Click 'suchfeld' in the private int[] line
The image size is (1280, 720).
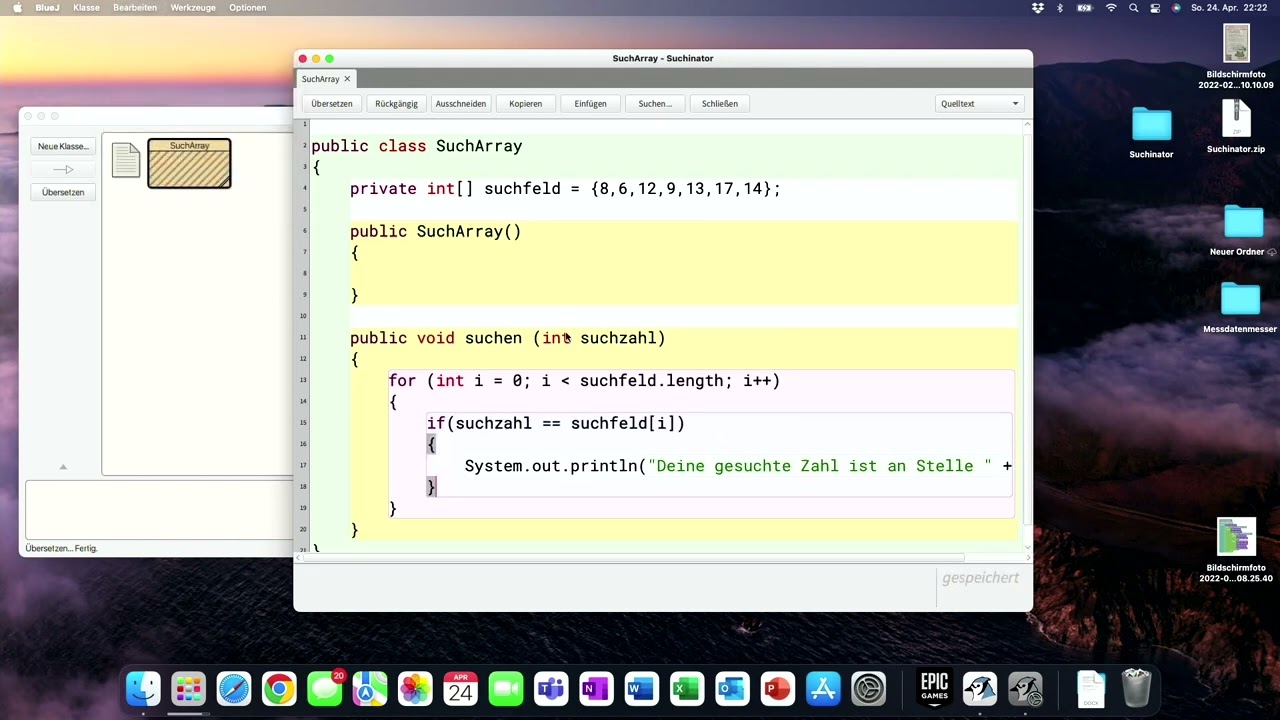[522, 188]
